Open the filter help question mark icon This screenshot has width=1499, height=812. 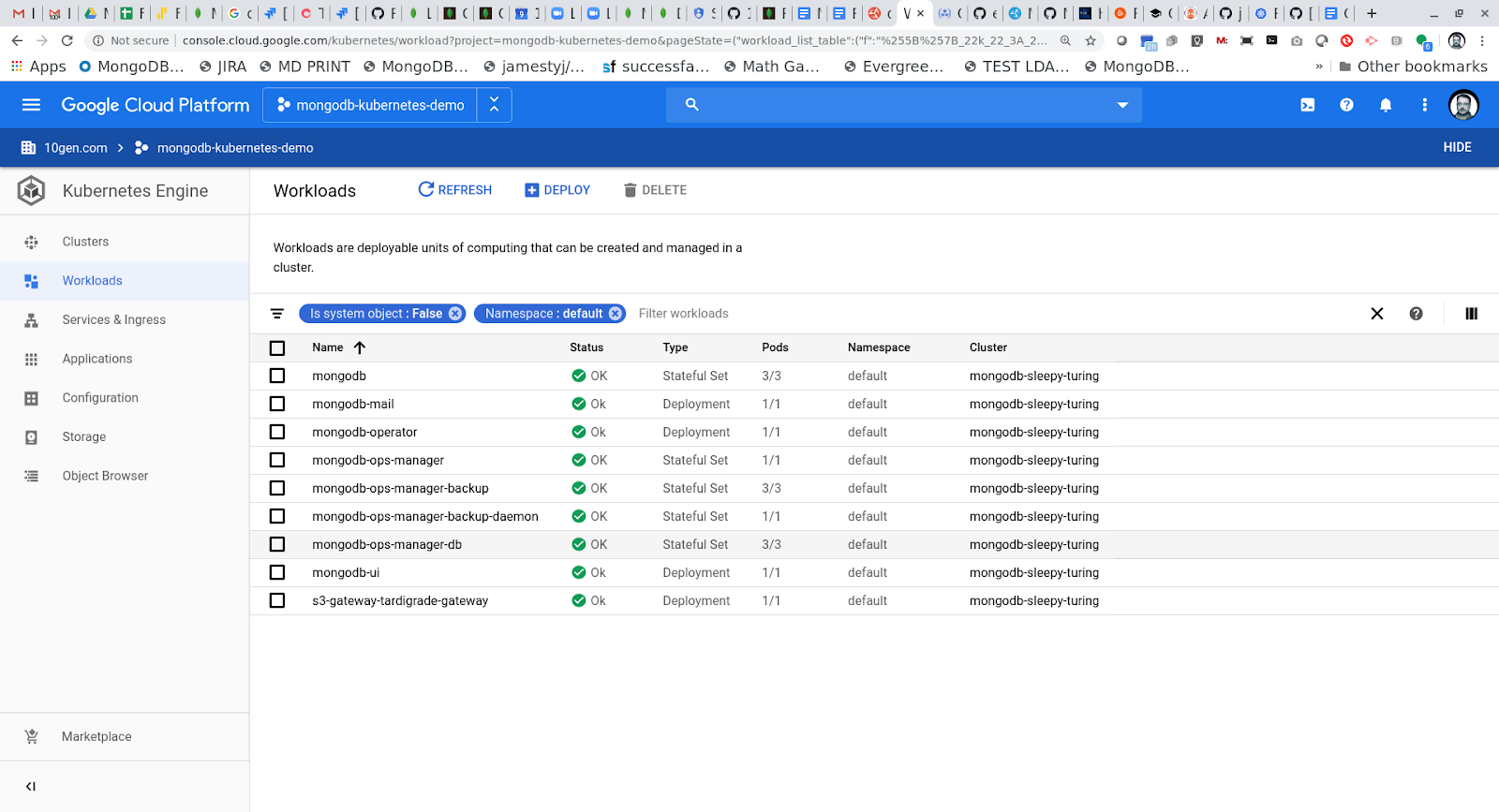click(1416, 314)
